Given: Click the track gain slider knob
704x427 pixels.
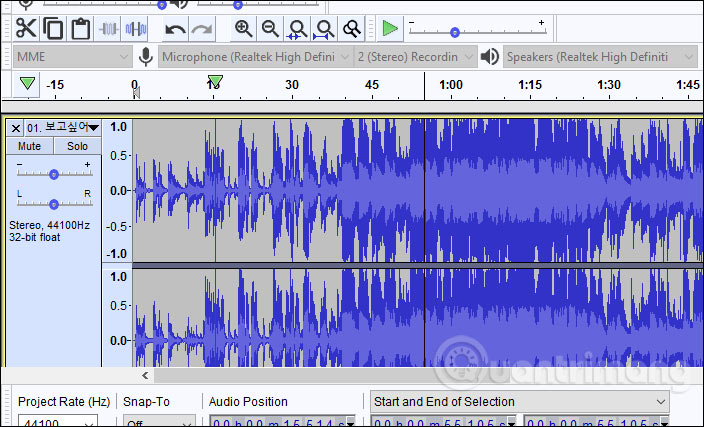Looking at the screenshot, I should (54, 173).
